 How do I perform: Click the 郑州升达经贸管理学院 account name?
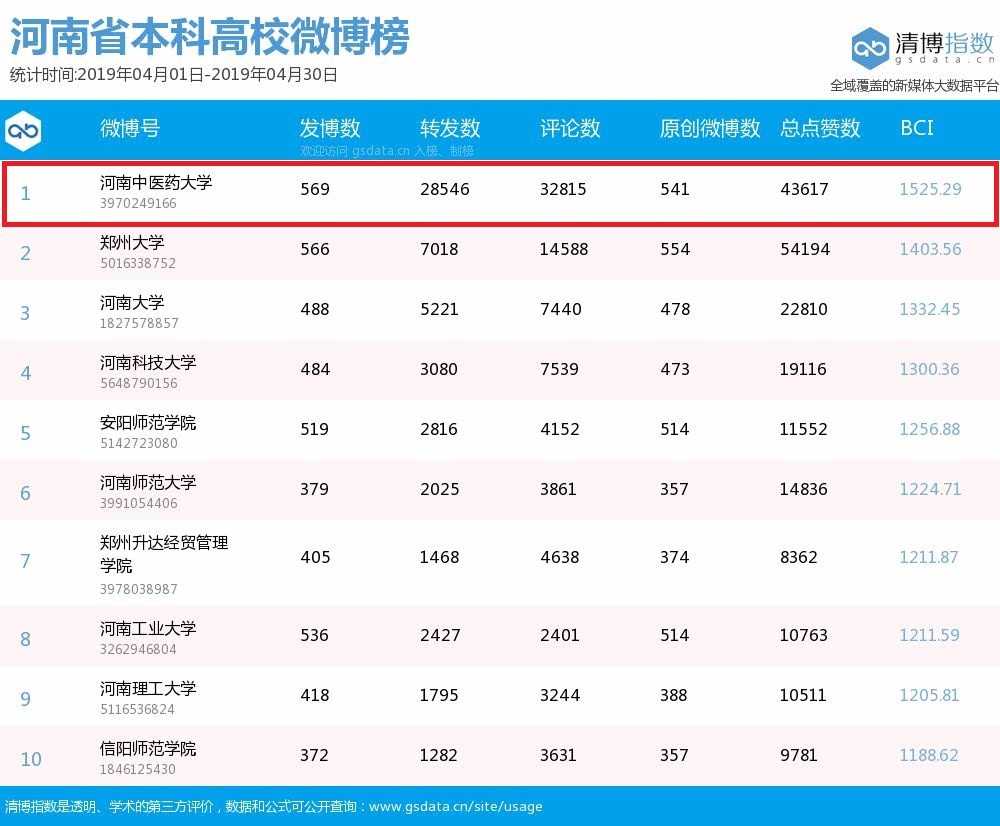[x=164, y=554]
